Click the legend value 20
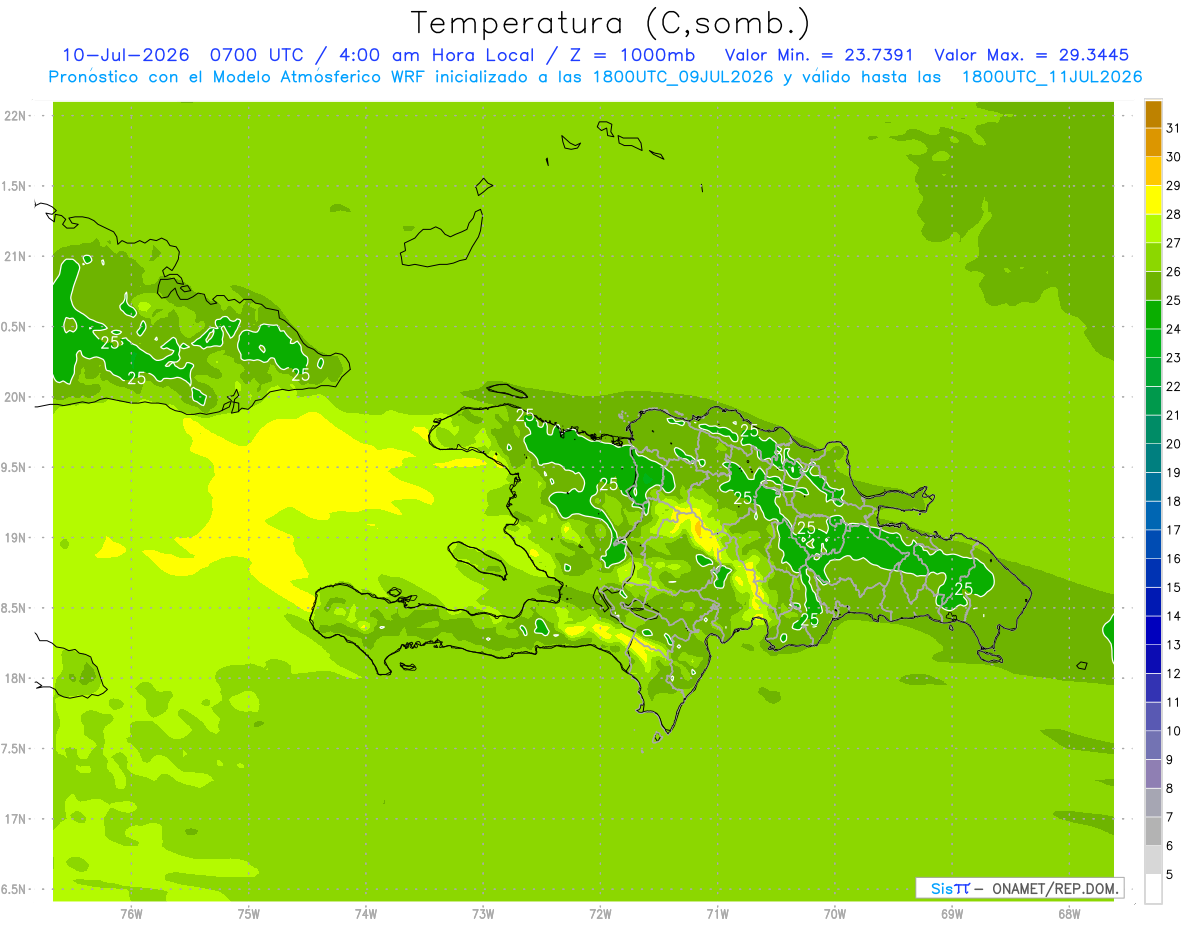The height and width of the screenshot is (927, 1200). [x=1174, y=444]
